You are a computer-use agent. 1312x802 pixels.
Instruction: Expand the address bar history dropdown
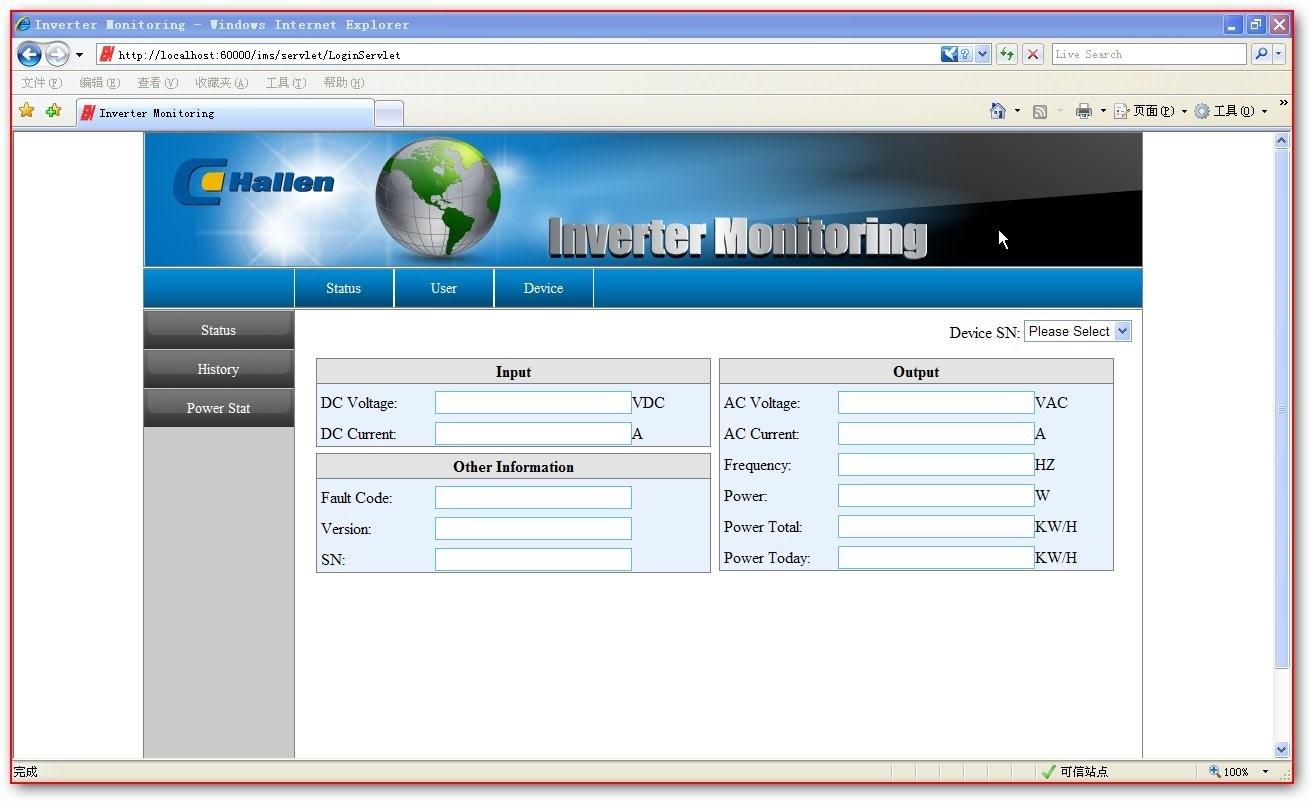982,54
